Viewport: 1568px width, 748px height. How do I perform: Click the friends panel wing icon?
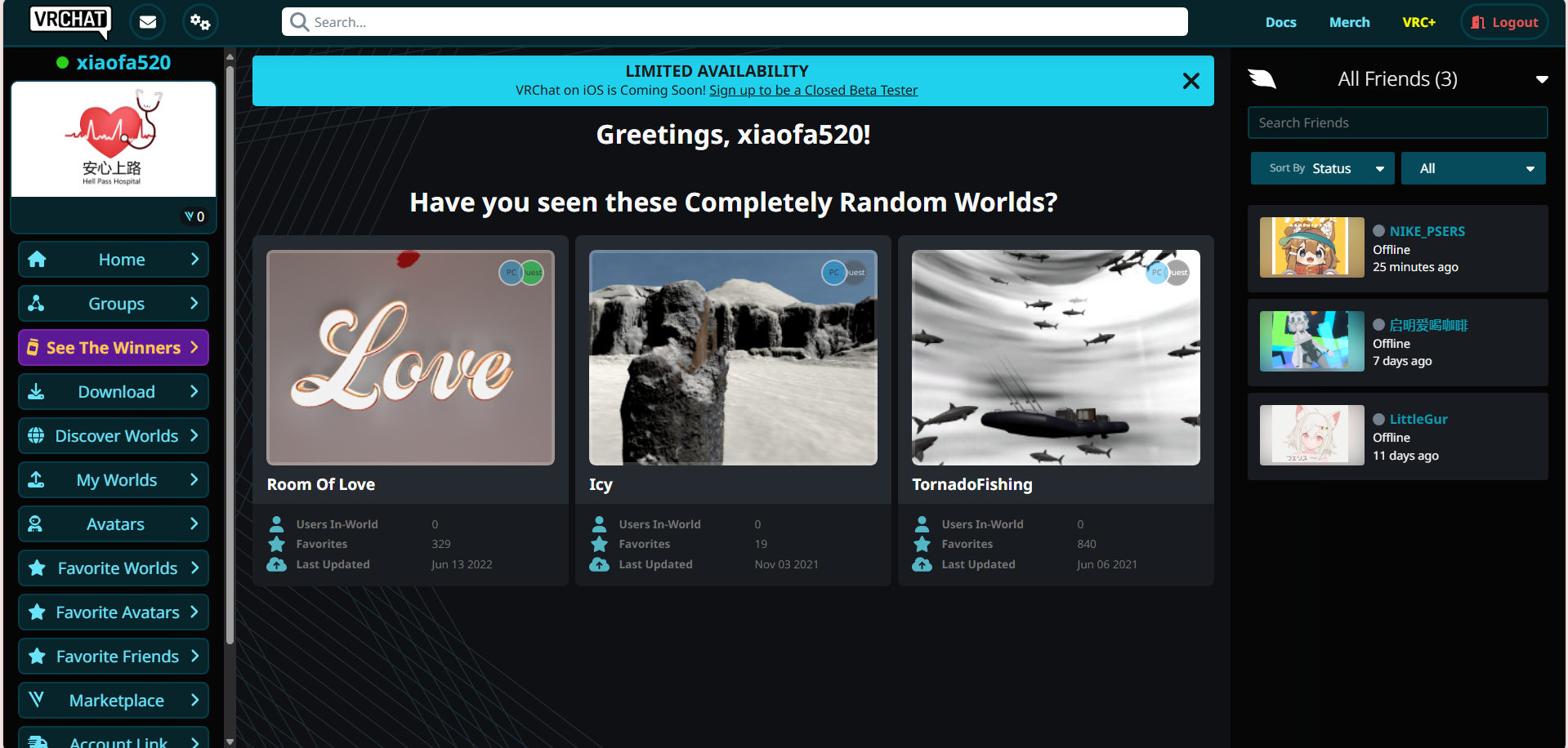[1262, 79]
